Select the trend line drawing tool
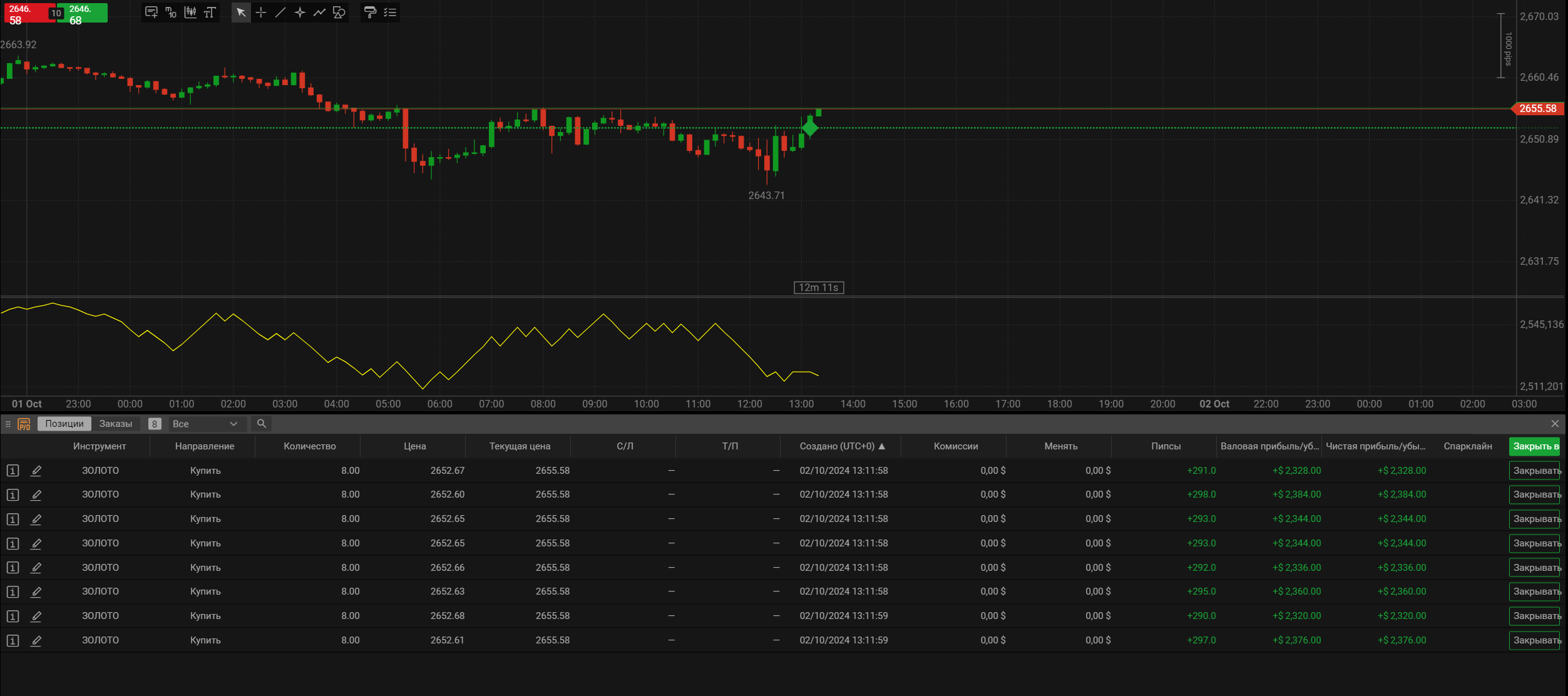 (x=280, y=13)
